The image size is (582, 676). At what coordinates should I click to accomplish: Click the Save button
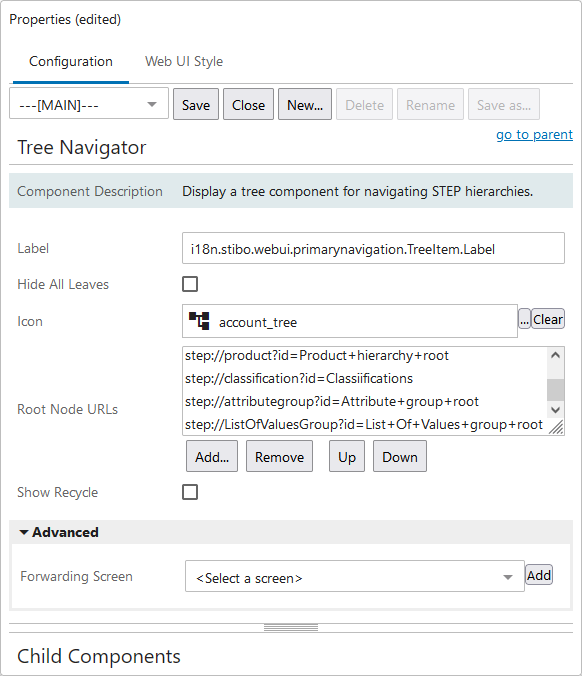click(196, 104)
